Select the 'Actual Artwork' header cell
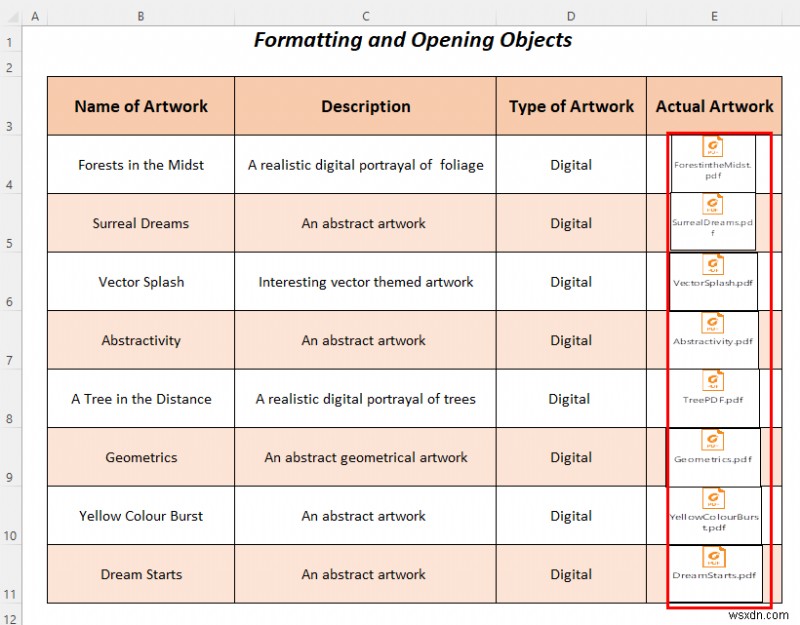Image resolution: width=800 pixels, height=625 pixels. [714, 106]
